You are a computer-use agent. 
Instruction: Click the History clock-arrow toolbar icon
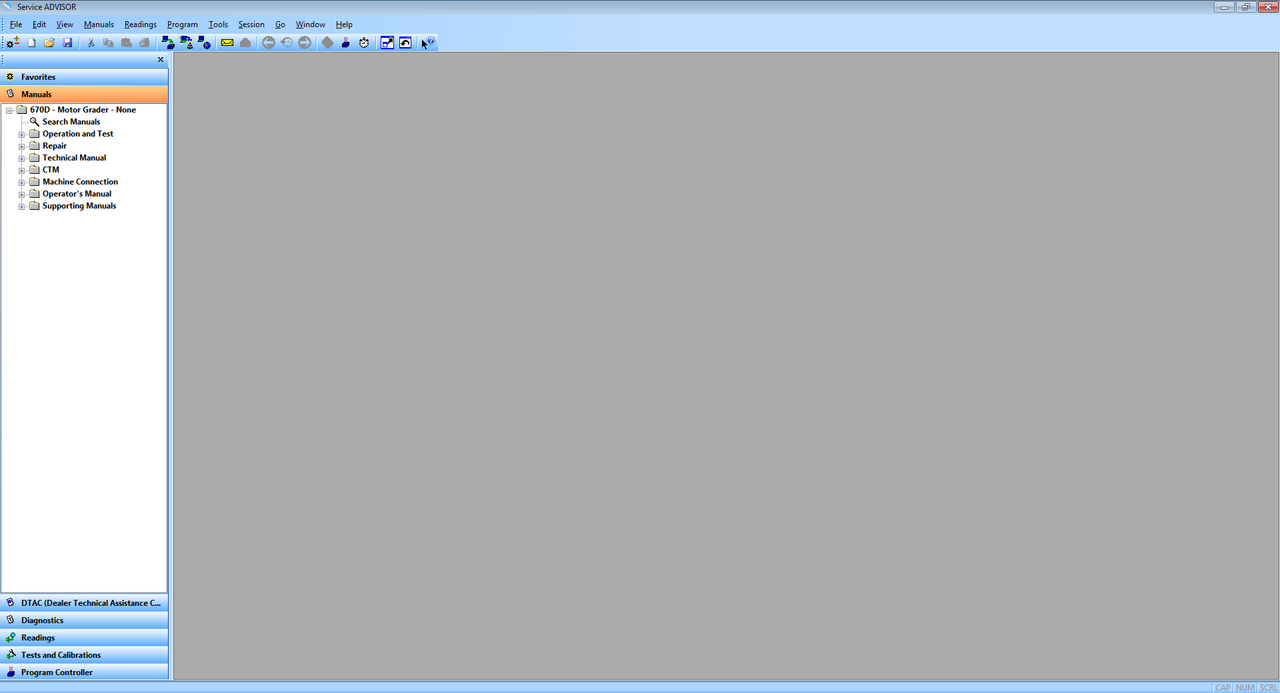[287, 43]
